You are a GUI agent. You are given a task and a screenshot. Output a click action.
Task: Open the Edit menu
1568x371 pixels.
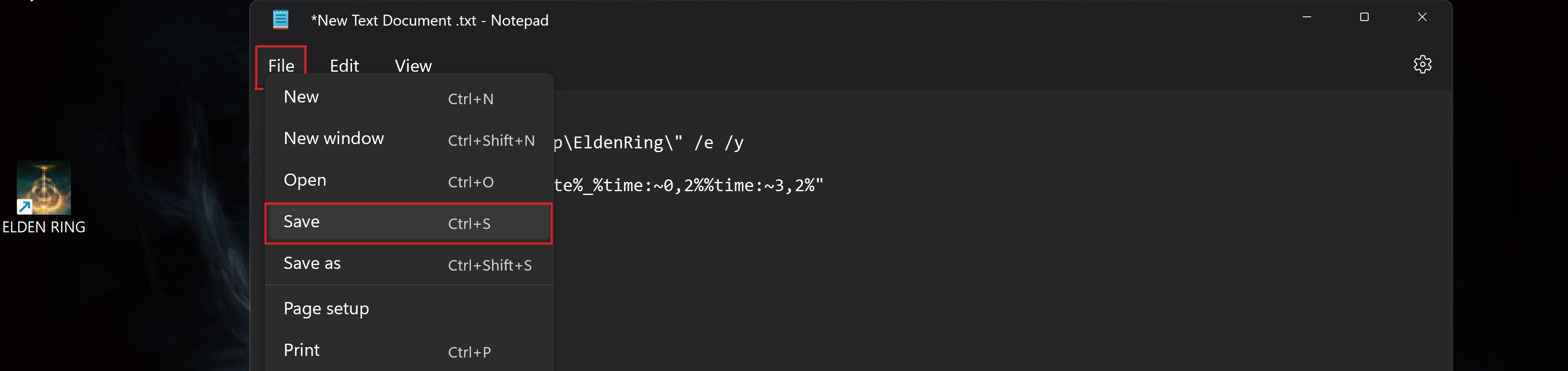344,66
